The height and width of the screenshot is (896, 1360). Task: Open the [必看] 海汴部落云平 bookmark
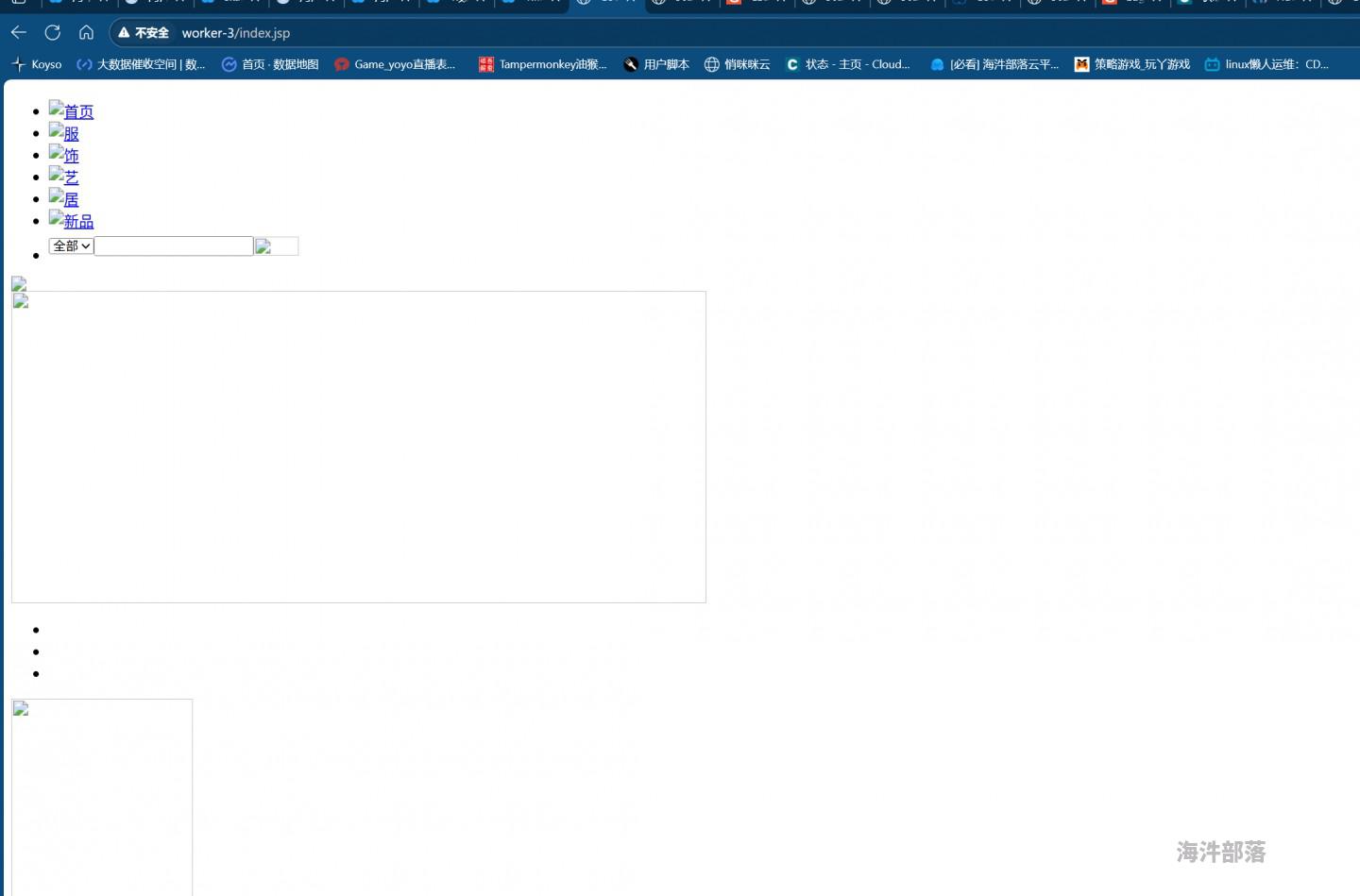994,64
